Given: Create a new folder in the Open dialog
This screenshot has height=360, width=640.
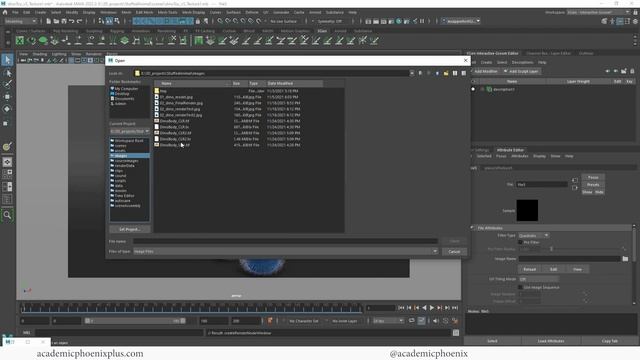Looking at the screenshot, I should [x=446, y=73].
